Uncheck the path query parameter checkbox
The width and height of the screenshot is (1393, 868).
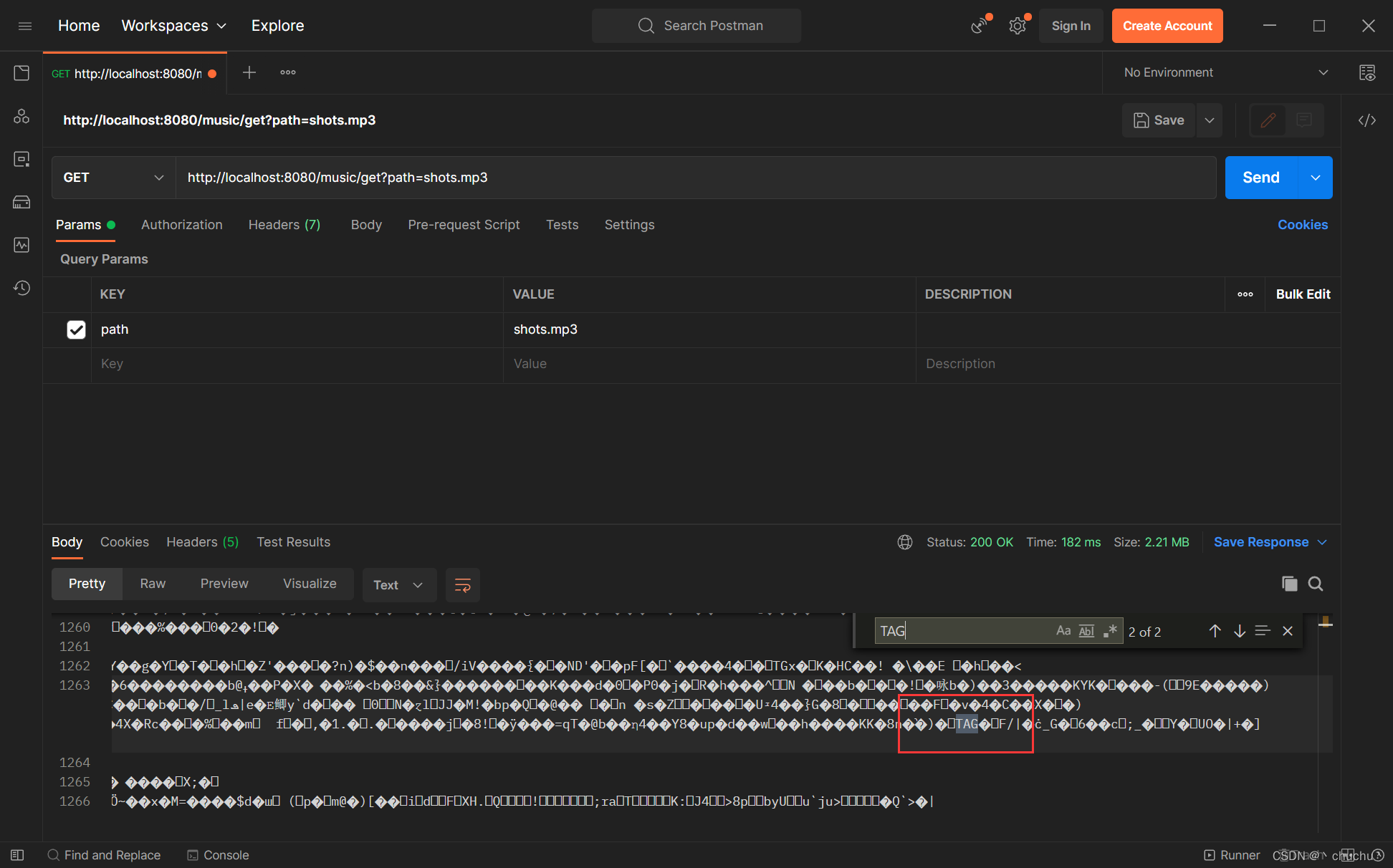[x=76, y=329]
